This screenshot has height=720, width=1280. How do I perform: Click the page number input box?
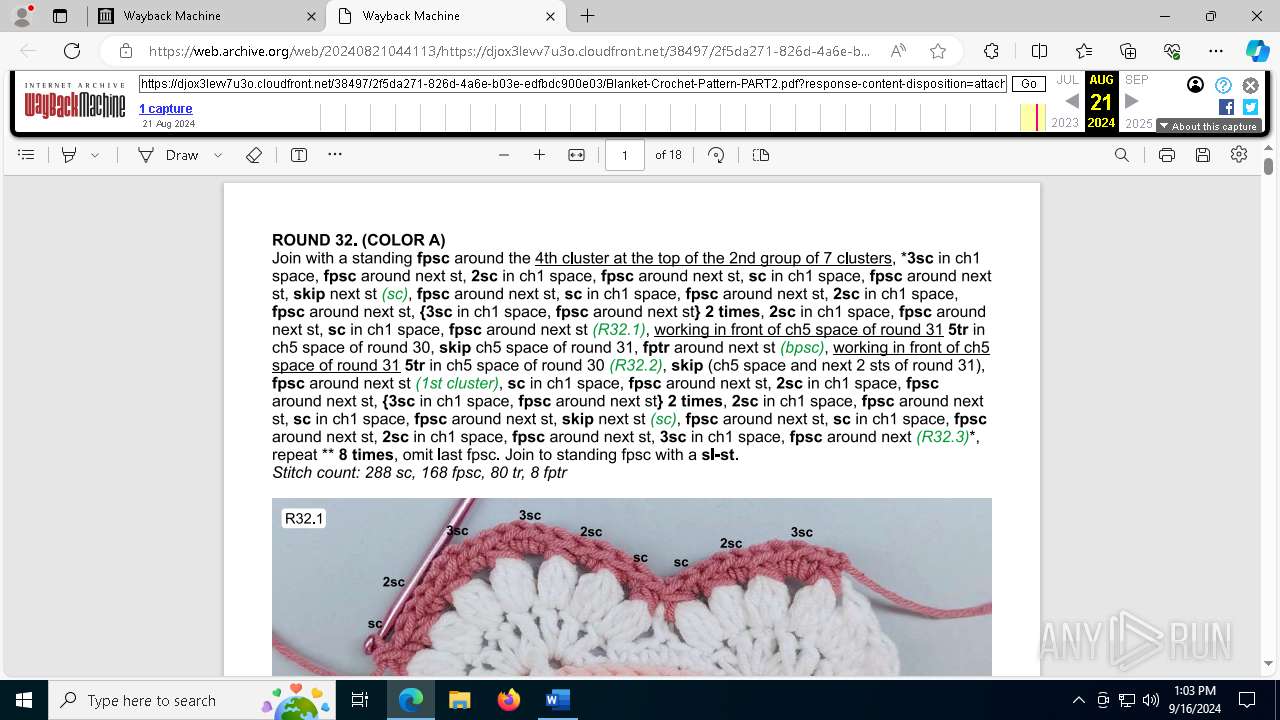pyautogui.click(x=625, y=155)
